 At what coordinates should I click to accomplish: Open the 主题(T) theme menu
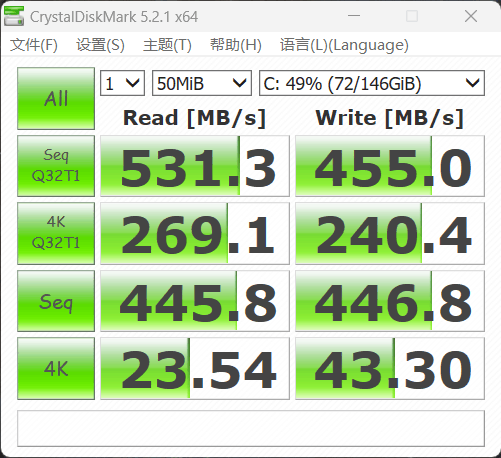167,45
